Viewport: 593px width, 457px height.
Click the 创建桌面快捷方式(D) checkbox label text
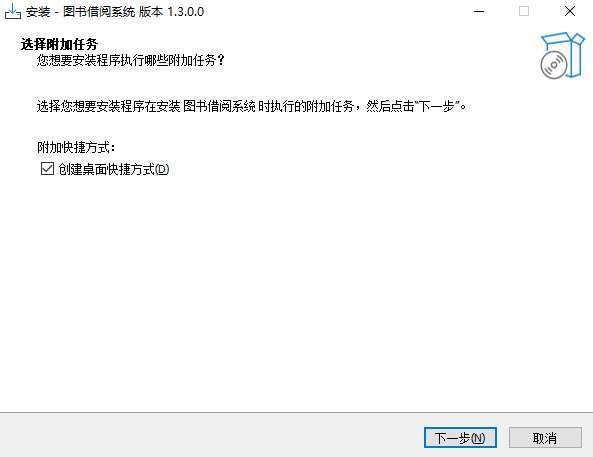114,169
